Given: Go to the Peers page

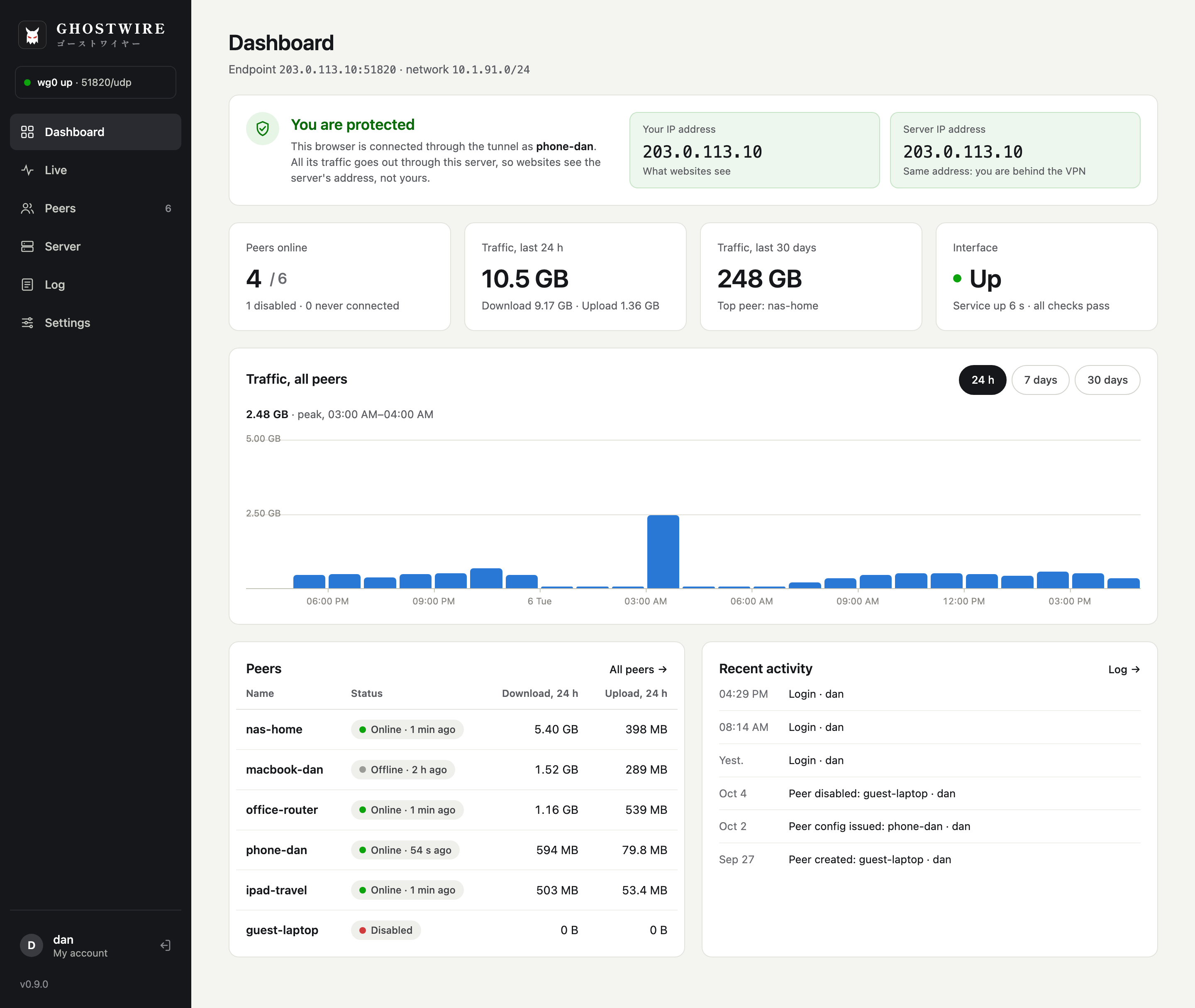Looking at the screenshot, I should (95, 209).
